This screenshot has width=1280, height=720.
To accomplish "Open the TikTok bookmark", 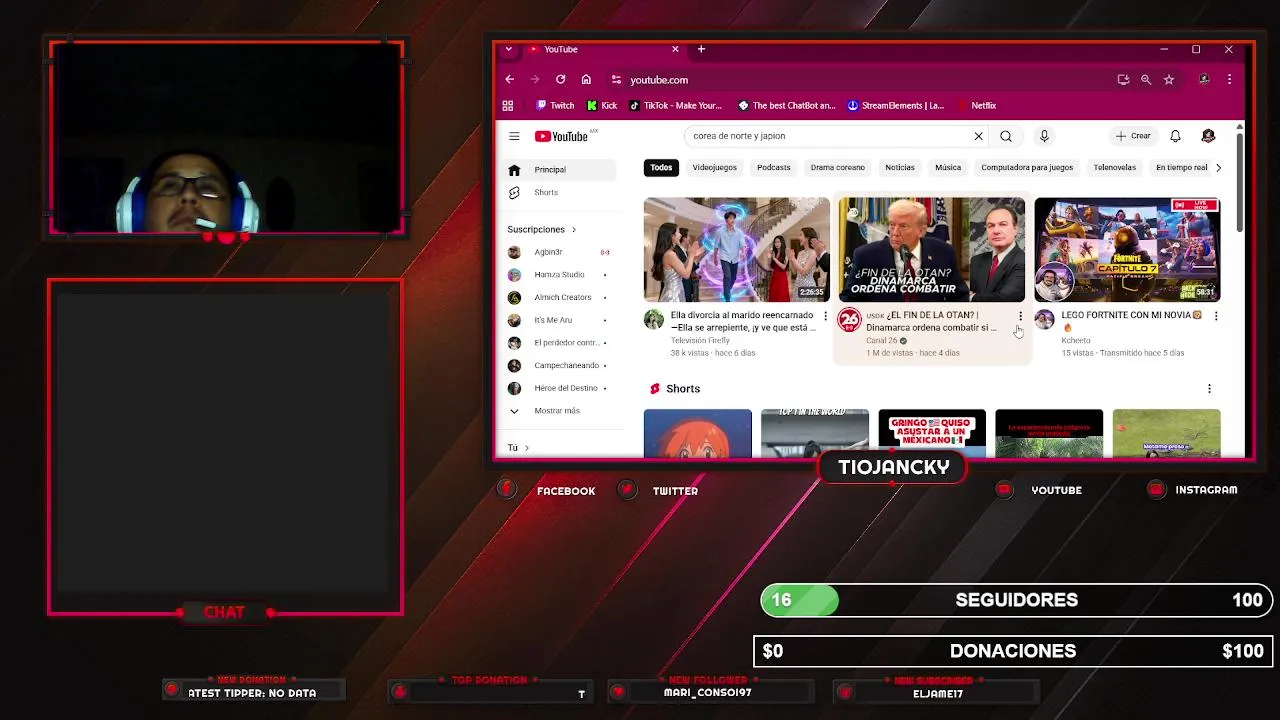I will [x=676, y=105].
